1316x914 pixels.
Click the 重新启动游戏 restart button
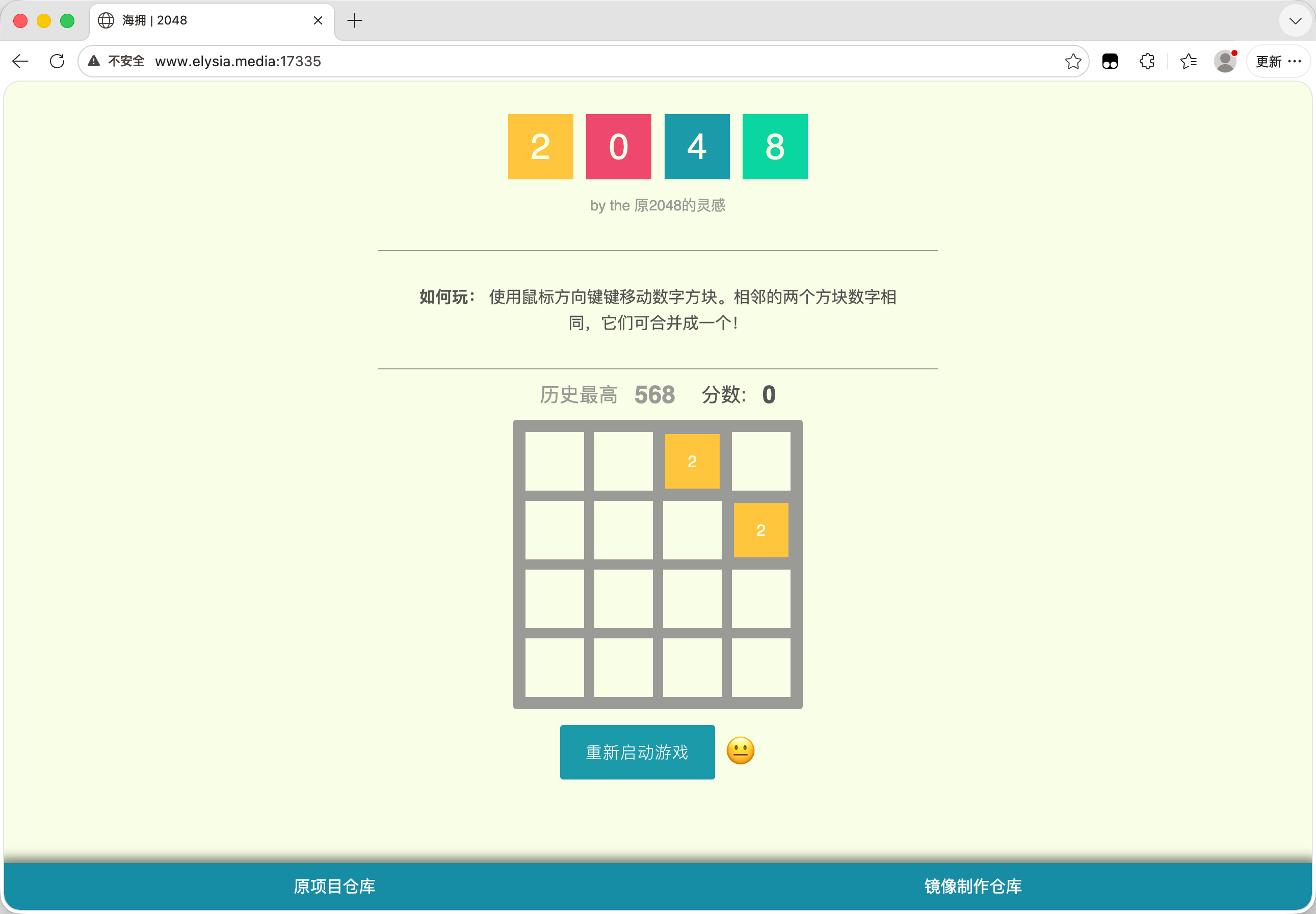637,752
